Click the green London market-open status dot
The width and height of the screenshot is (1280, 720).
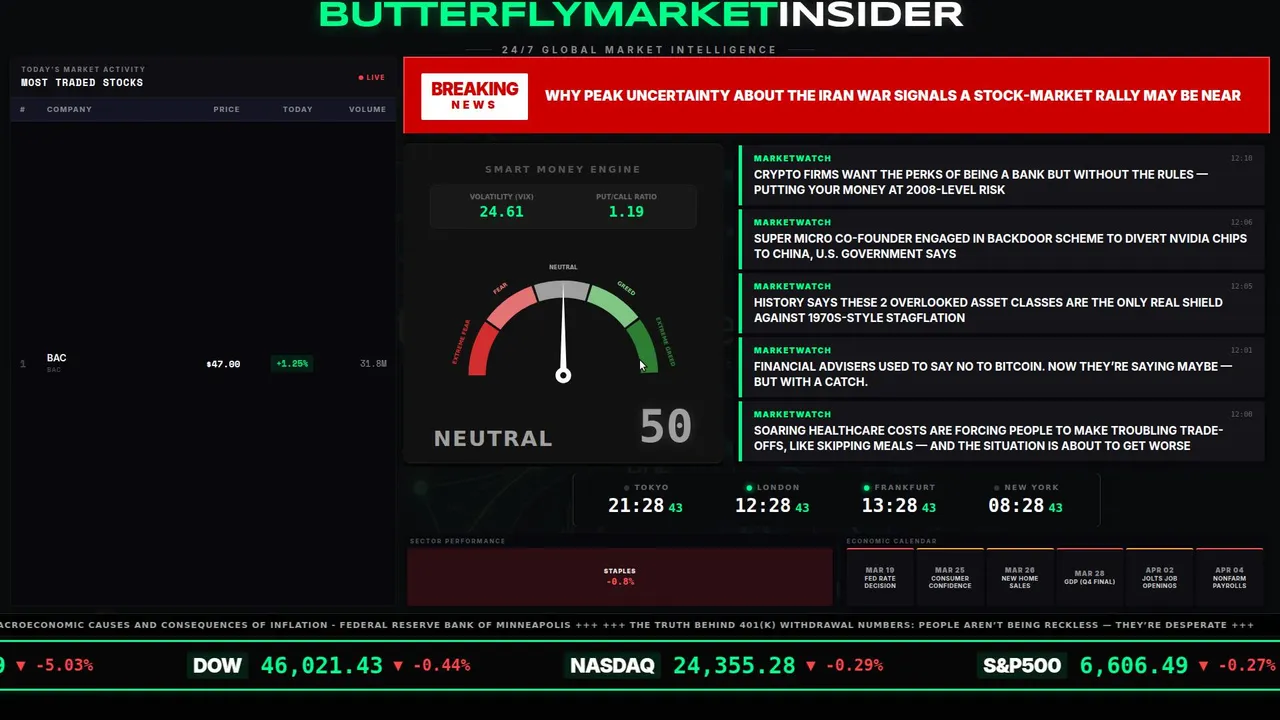[750, 488]
